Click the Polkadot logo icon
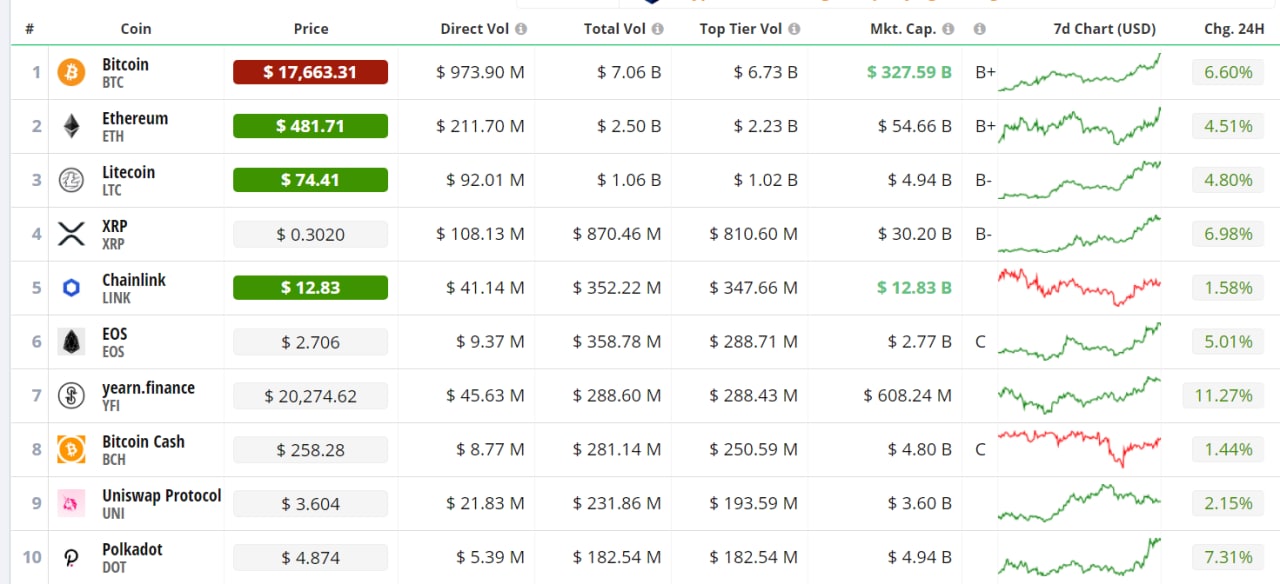Image resolution: width=1280 pixels, height=584 pixels. click(71, 558)
